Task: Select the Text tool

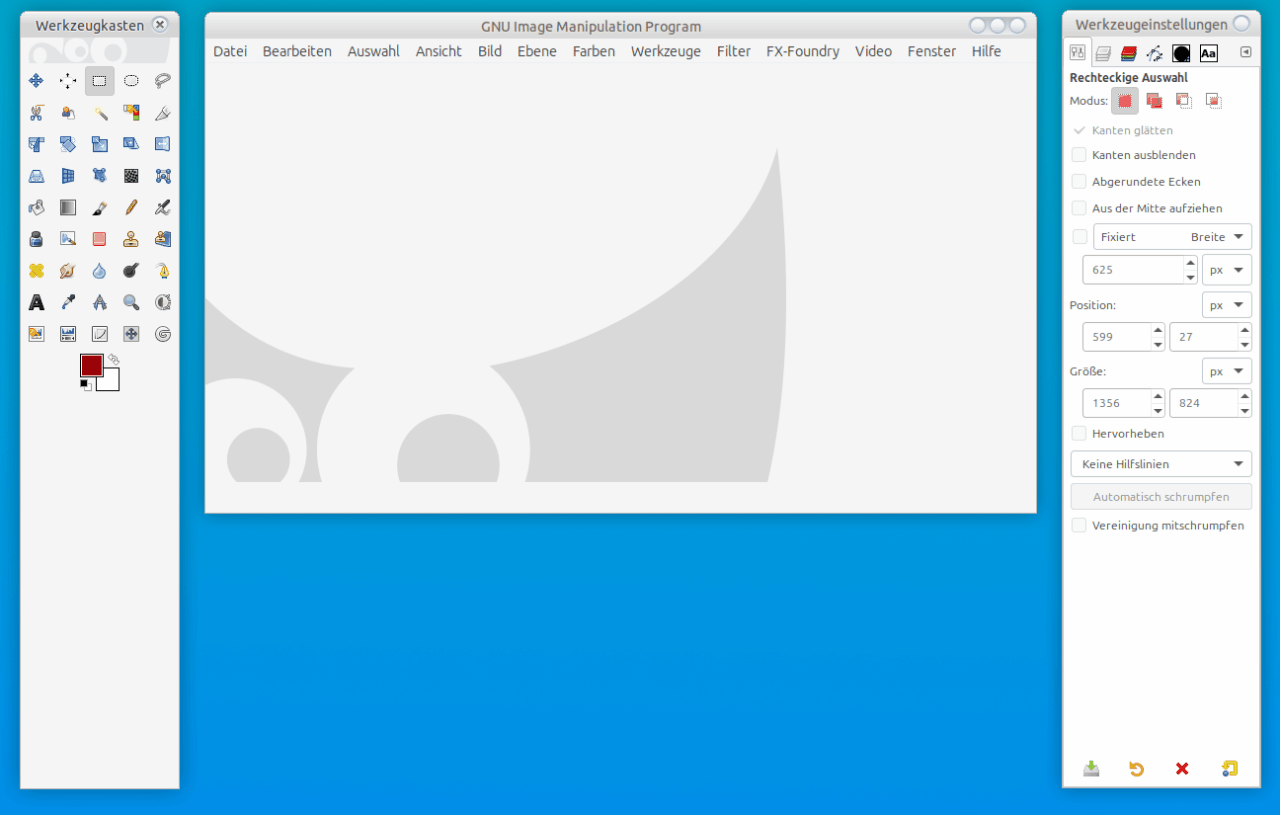Action: click(x=36, y=302)
